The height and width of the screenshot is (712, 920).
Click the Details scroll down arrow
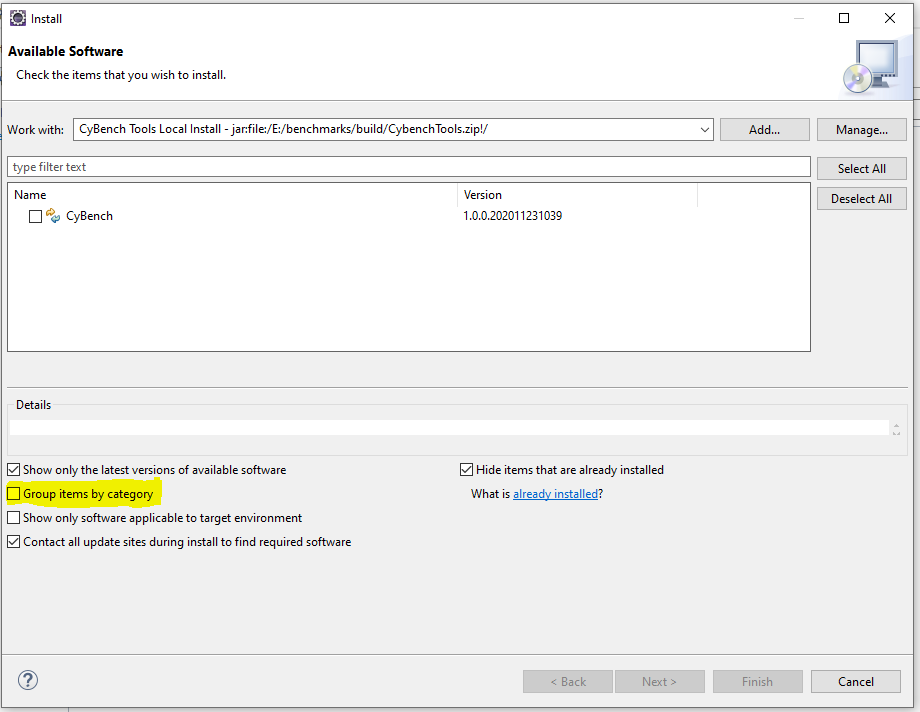point(896,433)
